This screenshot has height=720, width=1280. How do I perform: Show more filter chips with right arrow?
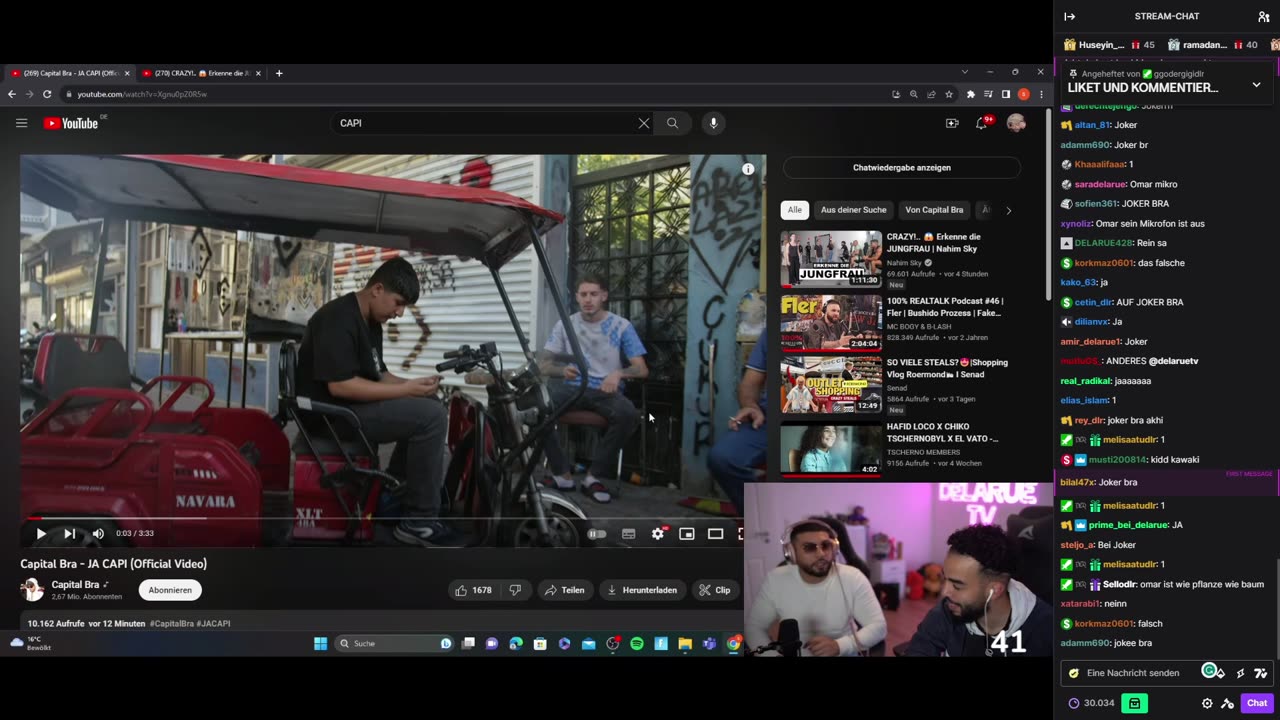(1008, 210)
